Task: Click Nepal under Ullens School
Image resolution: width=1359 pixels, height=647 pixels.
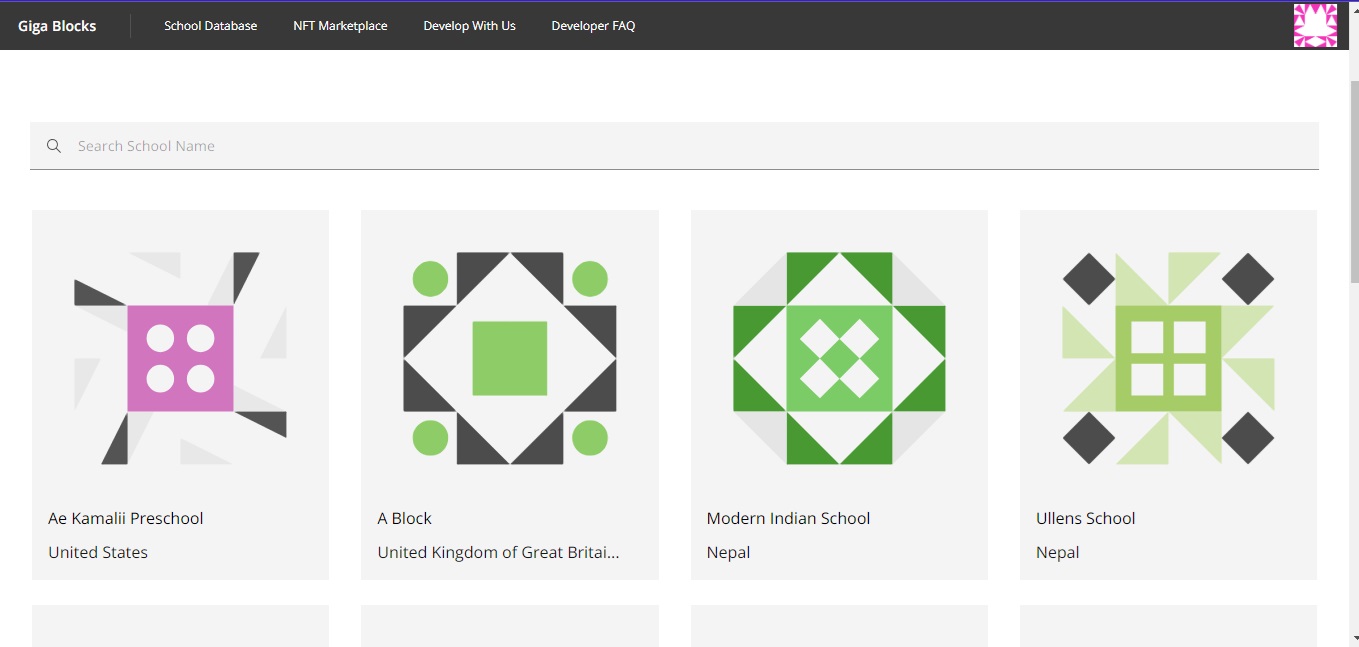Action: 1057,552
